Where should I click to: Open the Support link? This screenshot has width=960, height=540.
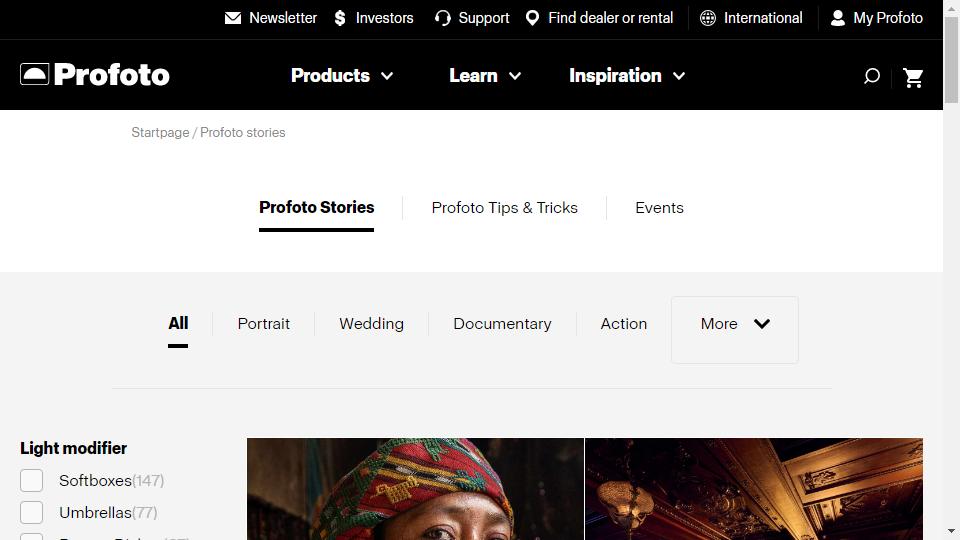click(484, 18)
